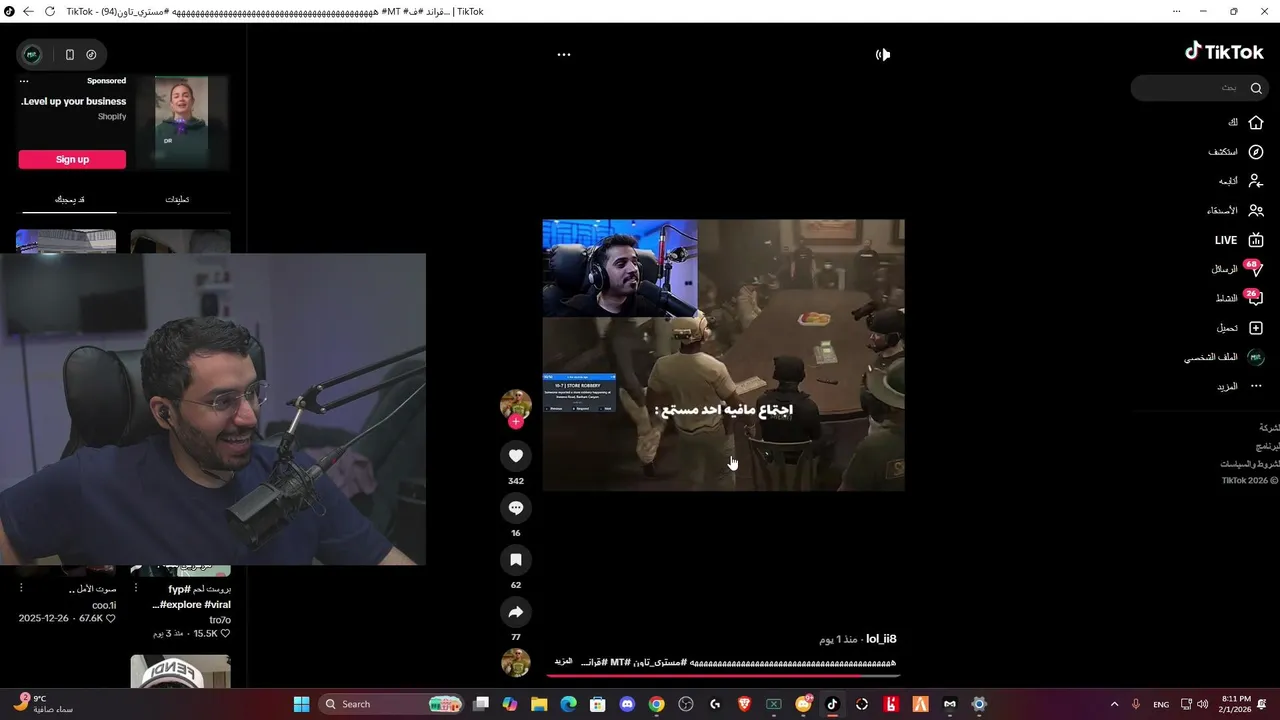Switch to the 'You may like' tab

[x=69, y=199]
